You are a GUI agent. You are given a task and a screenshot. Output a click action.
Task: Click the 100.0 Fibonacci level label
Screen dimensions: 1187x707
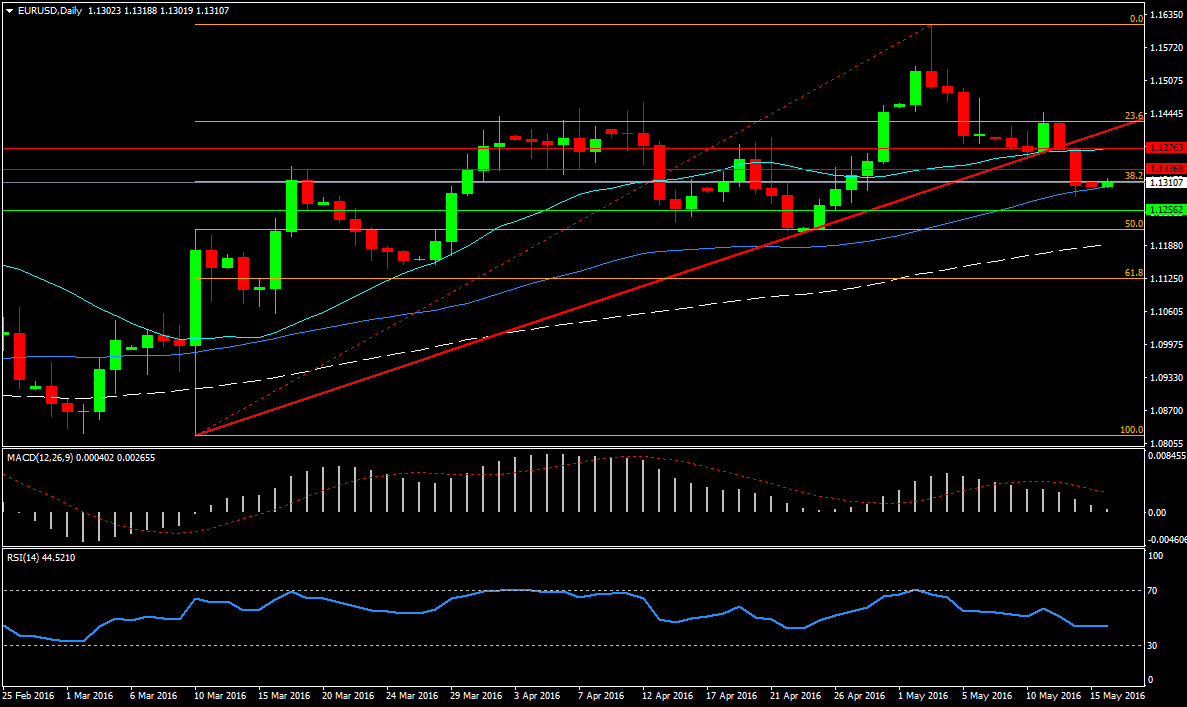point(1131,429)
